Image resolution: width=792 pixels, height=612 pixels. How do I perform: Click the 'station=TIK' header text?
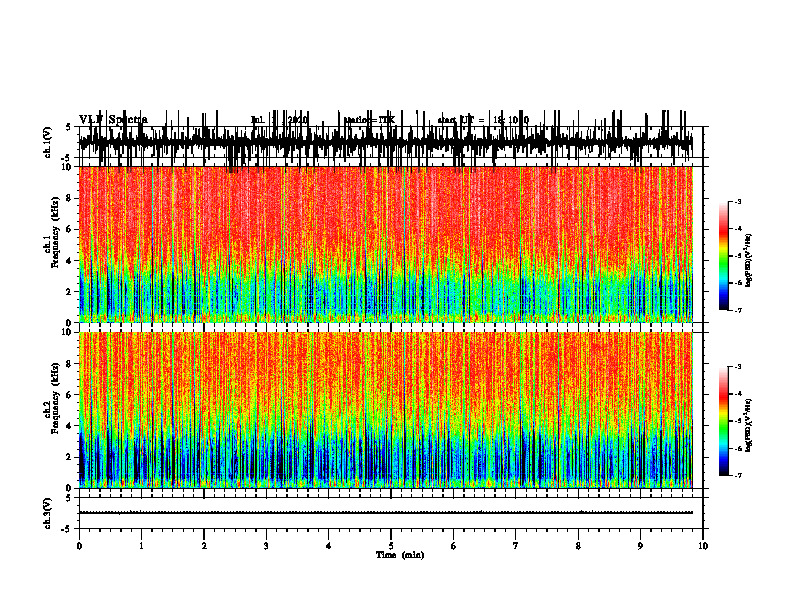pos(369,120)
